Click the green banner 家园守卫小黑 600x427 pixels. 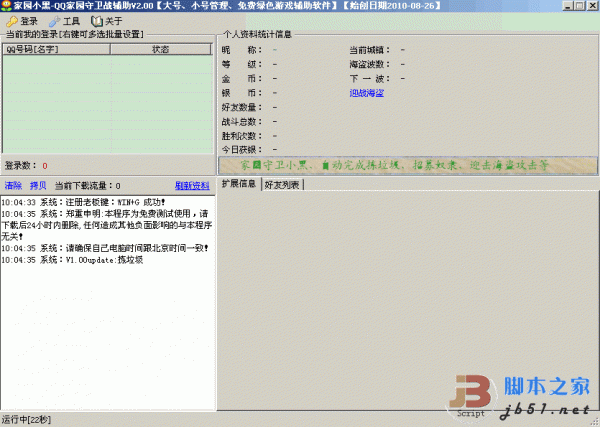[408, 165]
